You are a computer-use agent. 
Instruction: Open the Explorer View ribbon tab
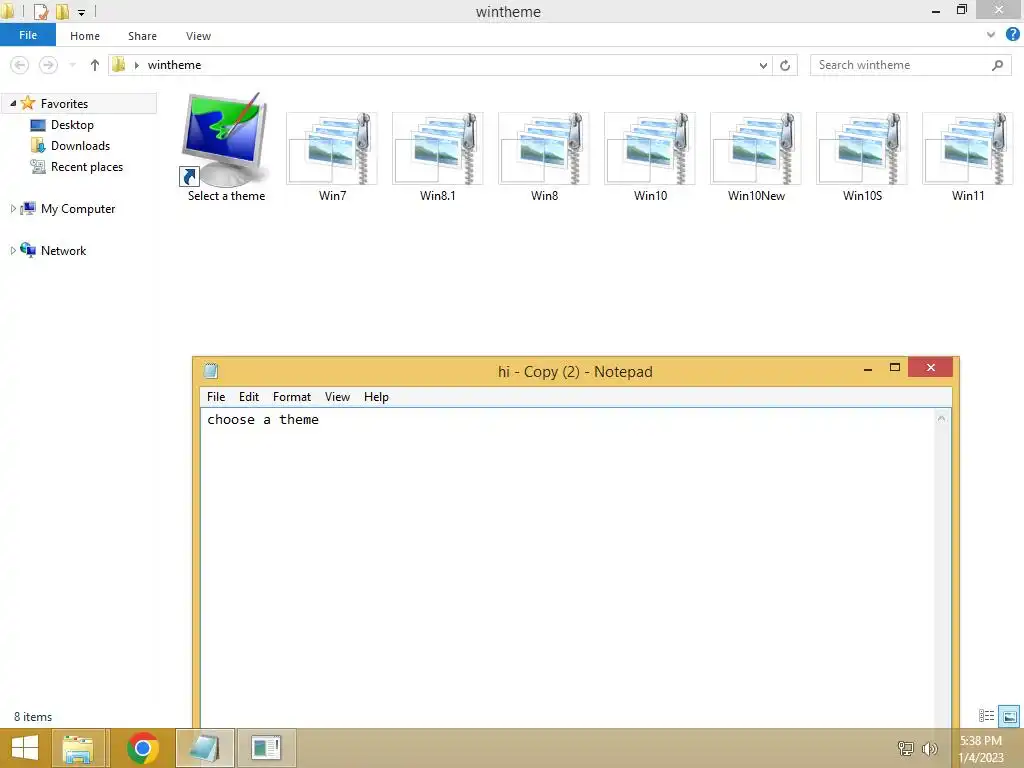[x=198, y=36]
